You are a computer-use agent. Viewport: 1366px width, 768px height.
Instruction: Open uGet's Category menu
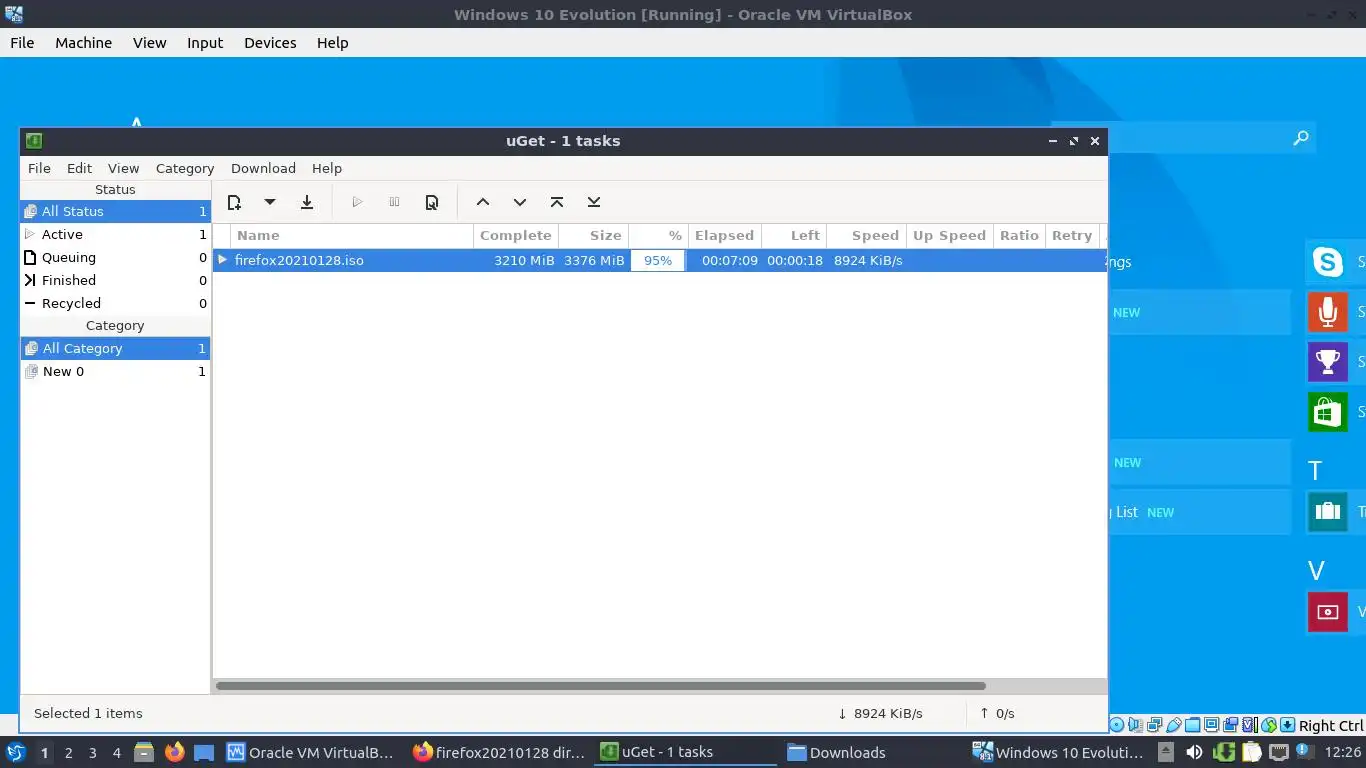(185, 168)
